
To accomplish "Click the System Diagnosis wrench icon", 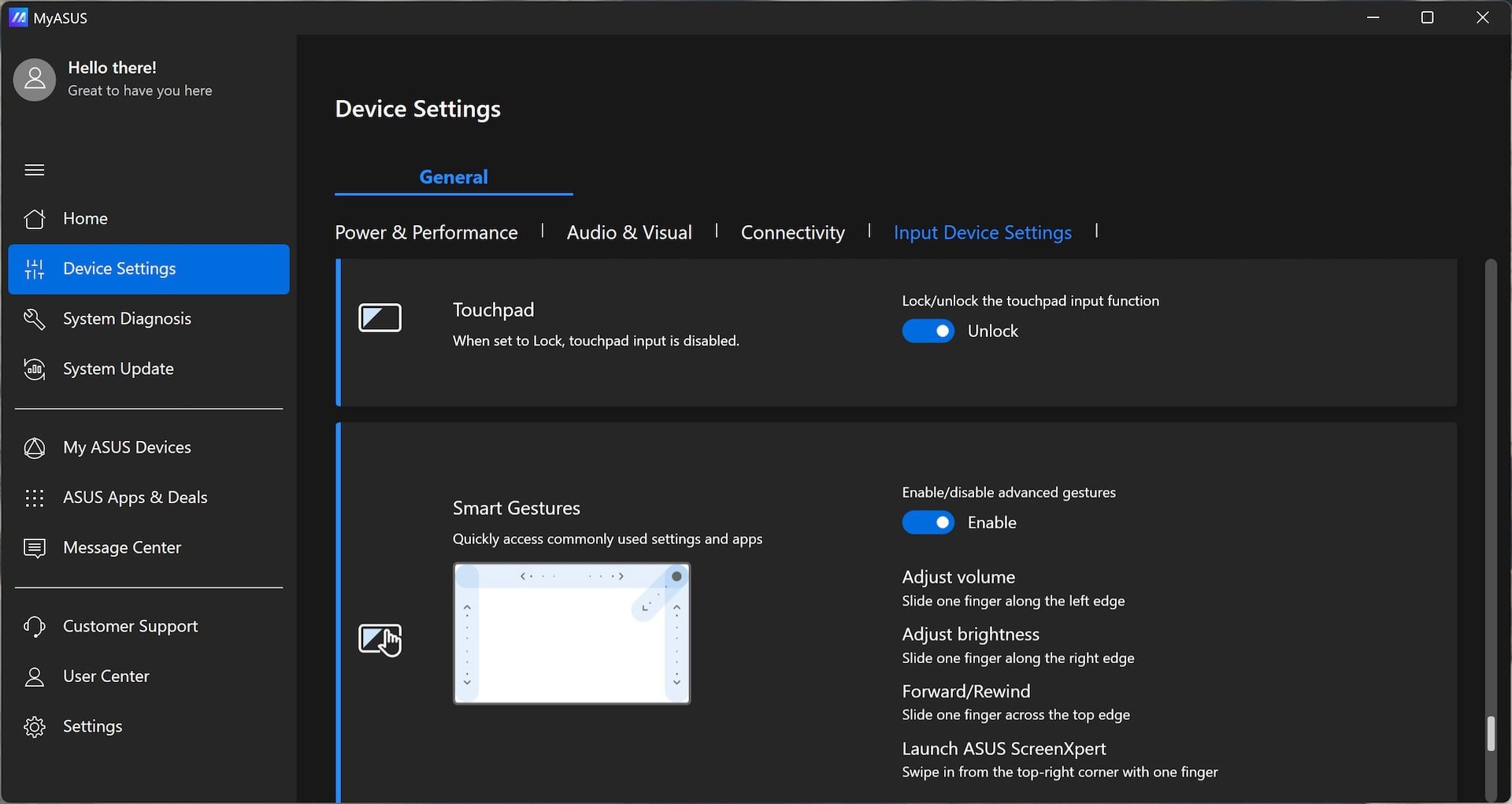I will pyautogui.click(x=35, y=318).
